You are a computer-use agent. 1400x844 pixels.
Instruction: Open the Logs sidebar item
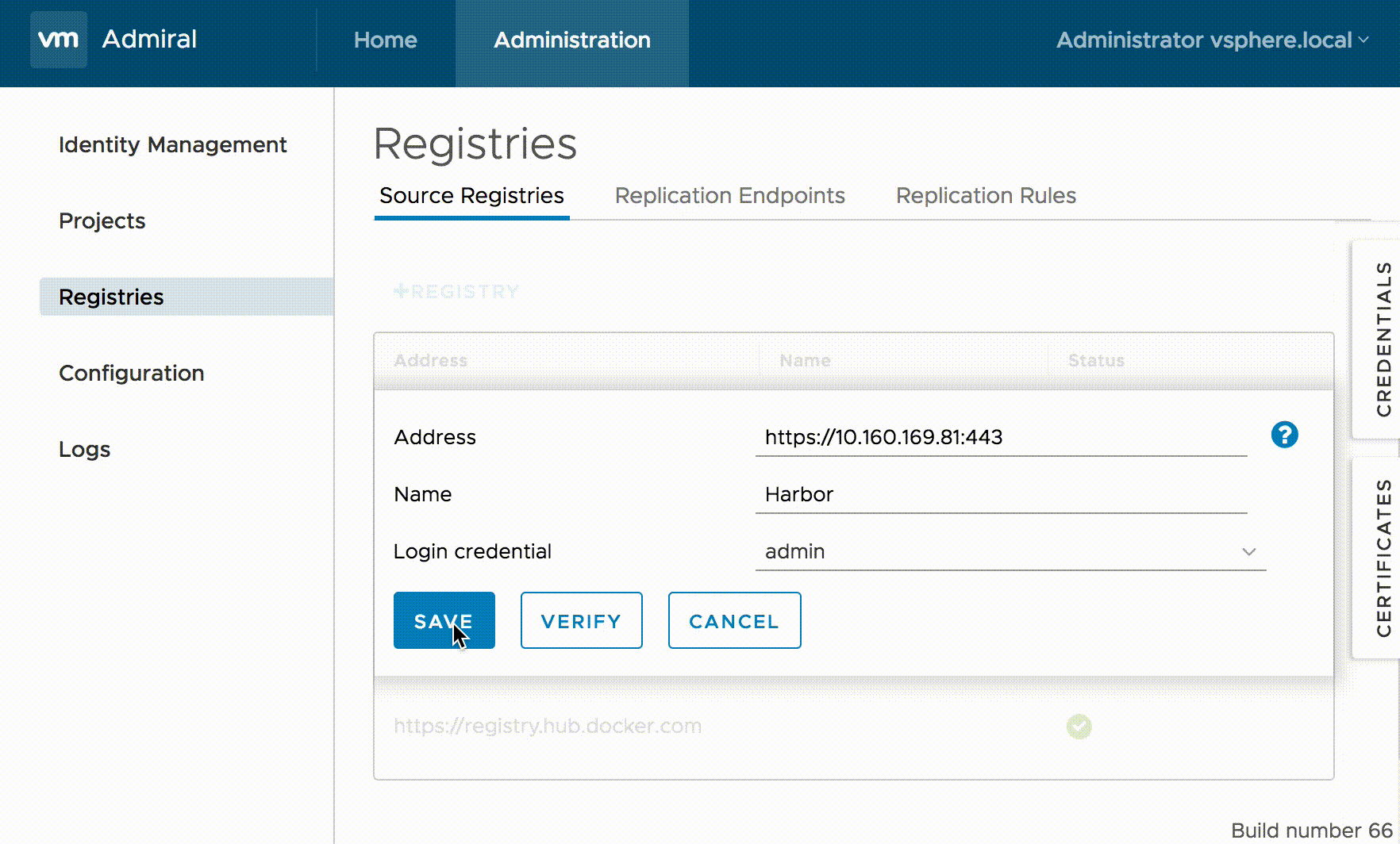click(85, 450)
